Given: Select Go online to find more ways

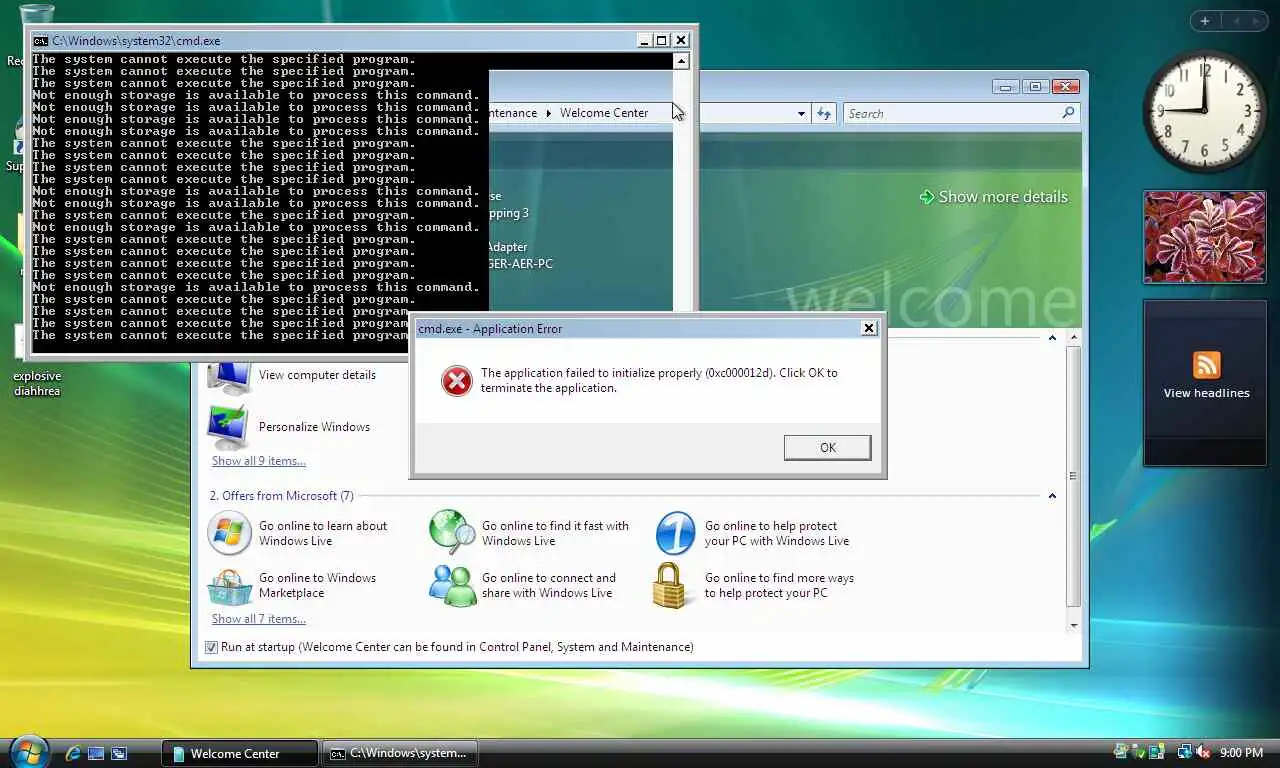Looking at the screenshot, I should point(779,585).
